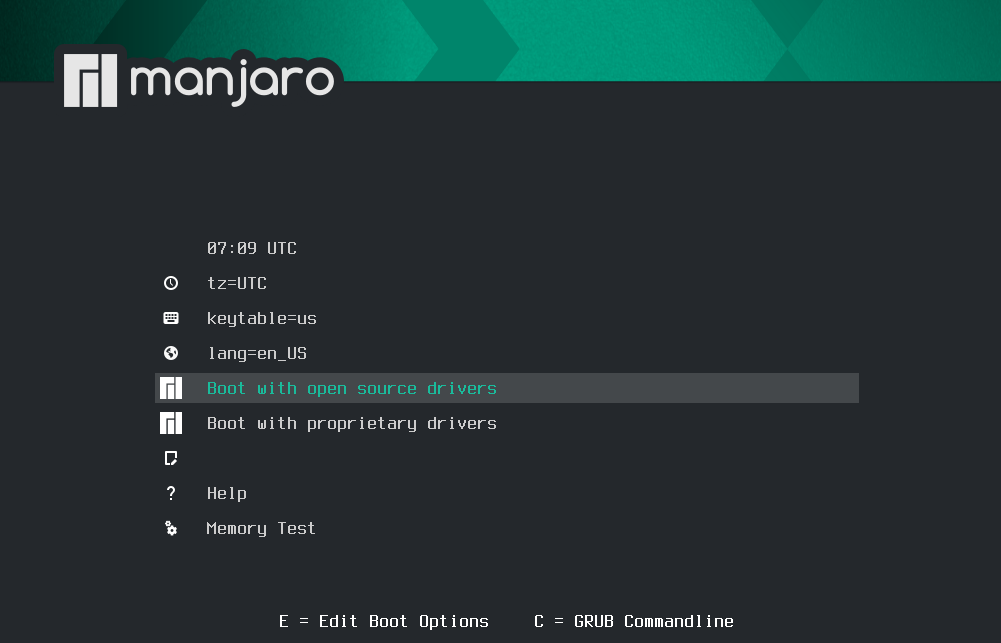Click the E = Edit Boot Options hint

tap(384, 621)
